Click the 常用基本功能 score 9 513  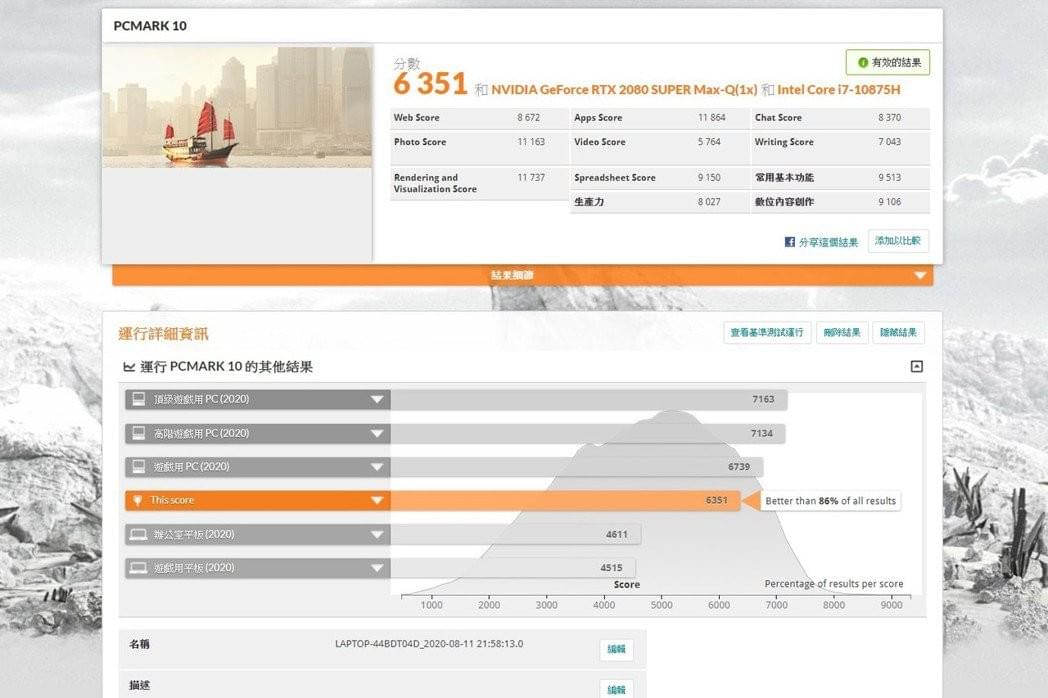tap(890, 178)
